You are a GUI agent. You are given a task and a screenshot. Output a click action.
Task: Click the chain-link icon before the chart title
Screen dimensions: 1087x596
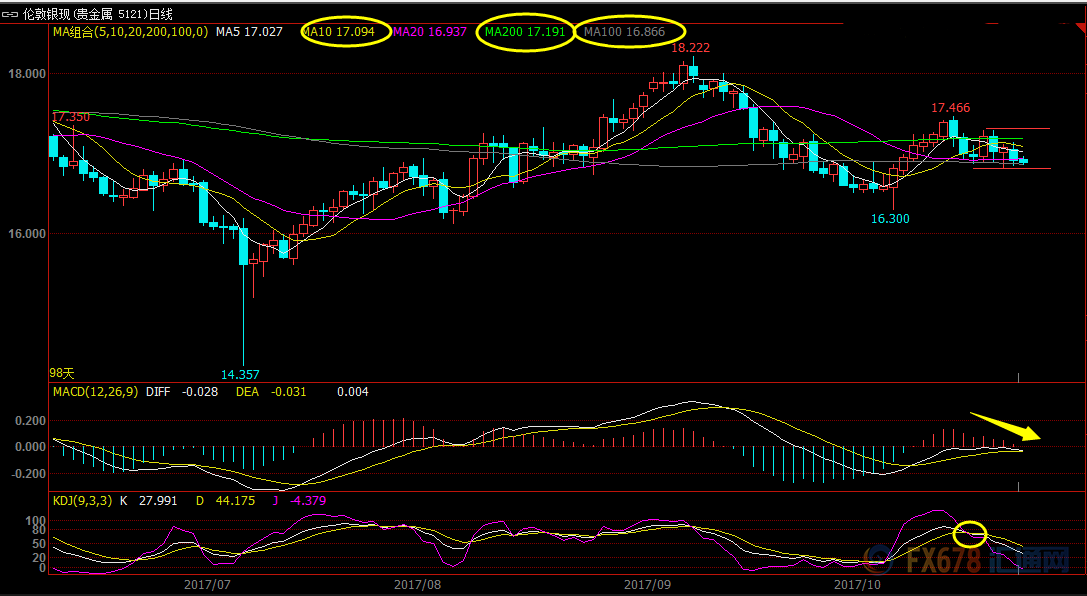(10, 14)
